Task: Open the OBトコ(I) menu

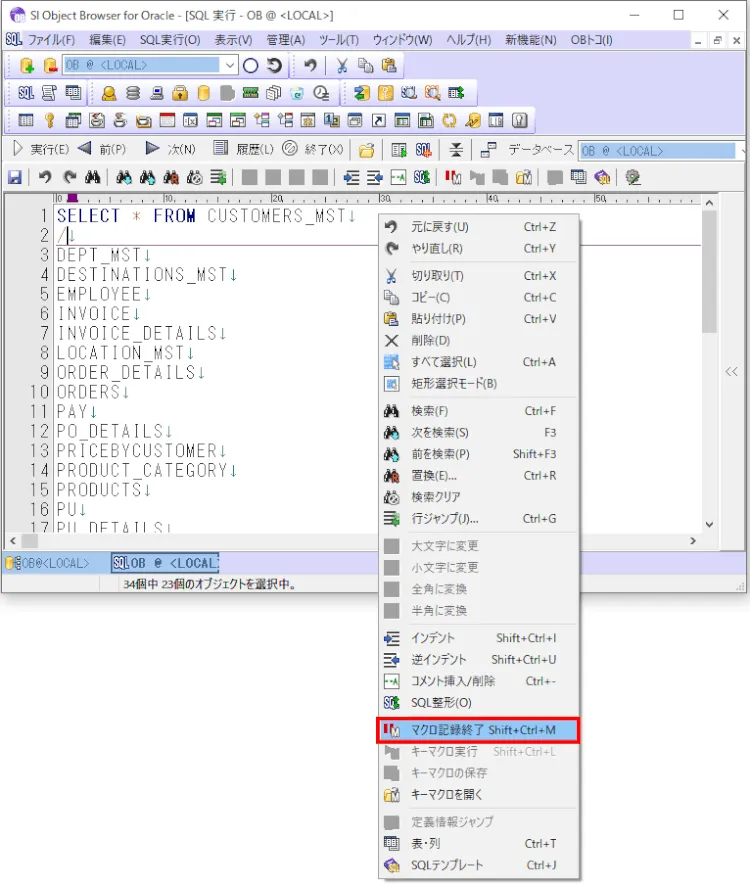Action: [591, 40]
